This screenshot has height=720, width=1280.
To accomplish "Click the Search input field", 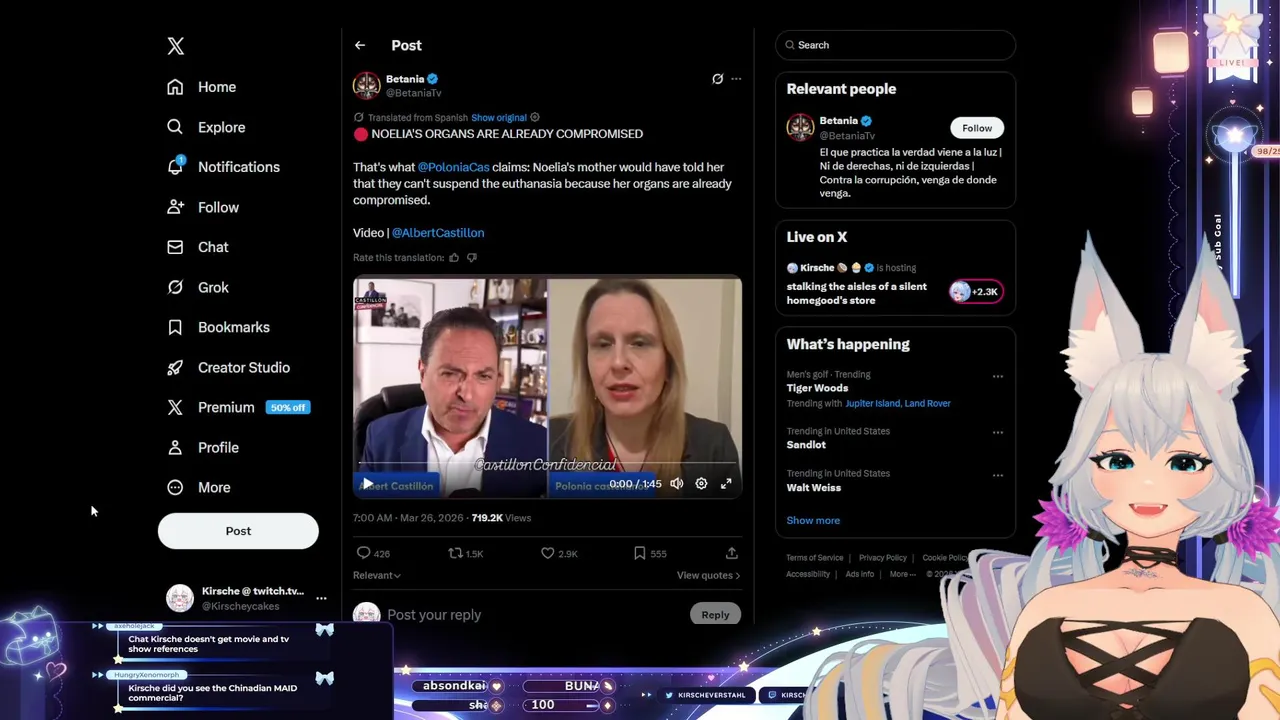I will pyautogui.click(x=895, y=45).
